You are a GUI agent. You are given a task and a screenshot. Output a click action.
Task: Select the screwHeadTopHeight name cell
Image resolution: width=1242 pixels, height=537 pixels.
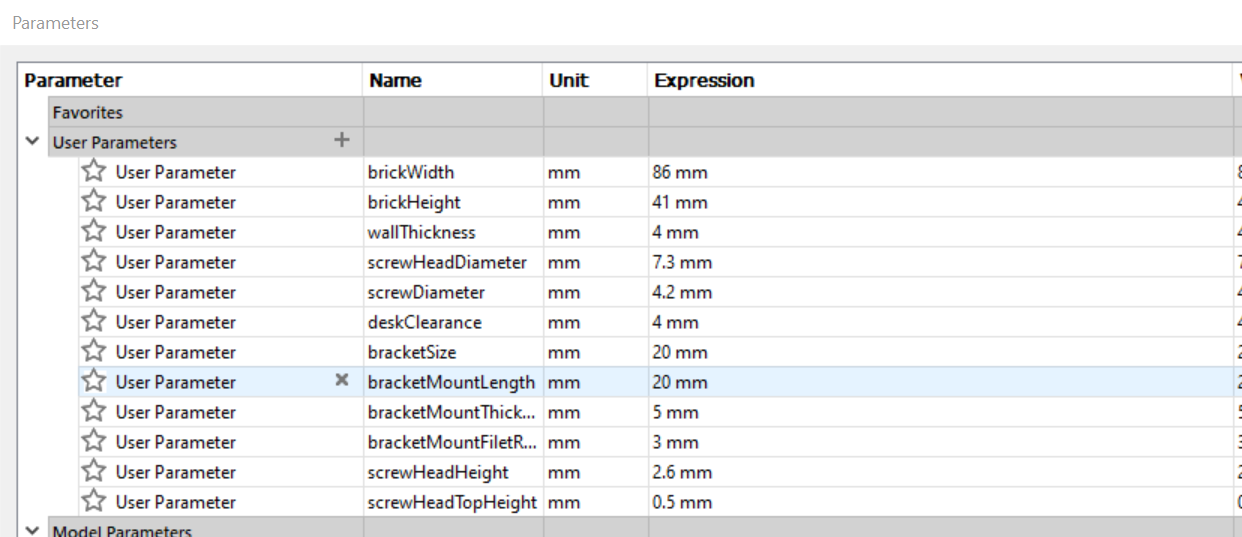[x=453, y=502]
